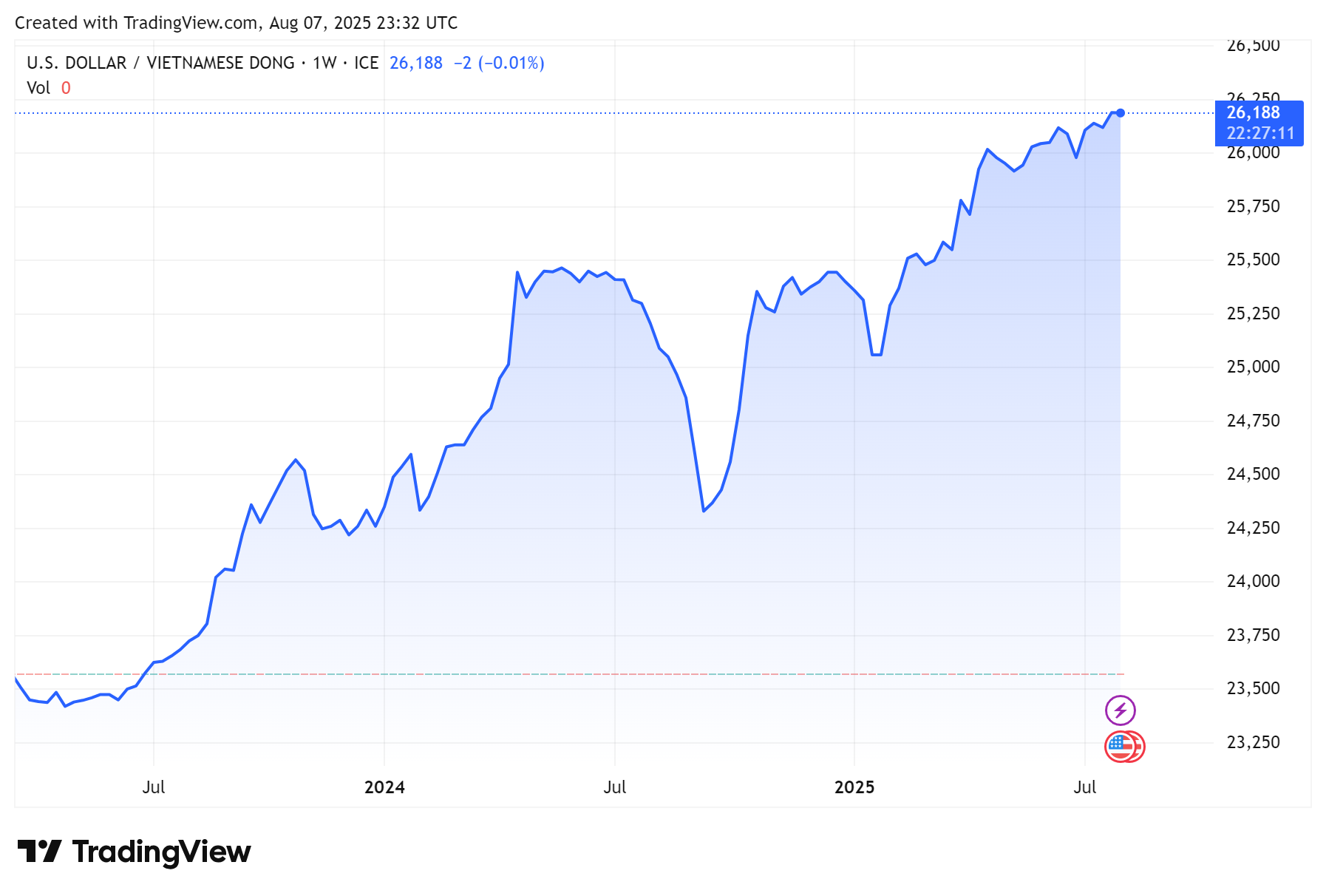The height and width of the screenshot is (896, 1326).
Task: Click the TradingView logo mark at bottom left
Action: coord(39,852)
